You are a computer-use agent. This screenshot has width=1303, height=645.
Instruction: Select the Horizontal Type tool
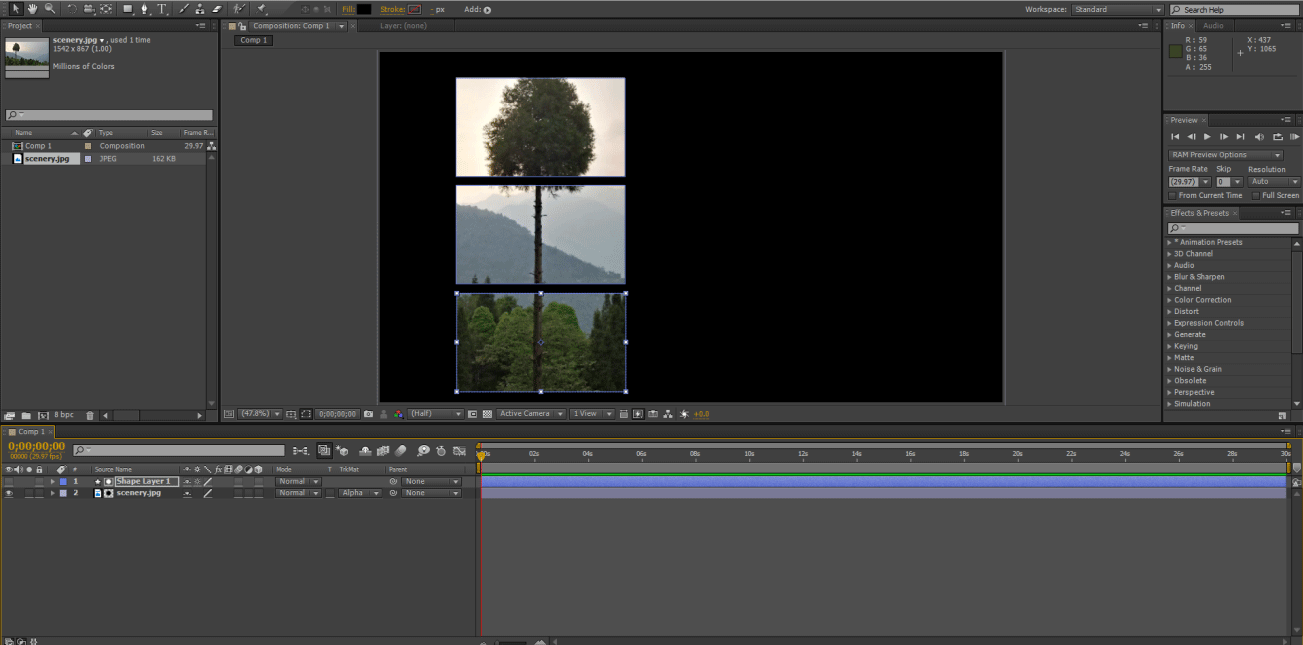161,9
